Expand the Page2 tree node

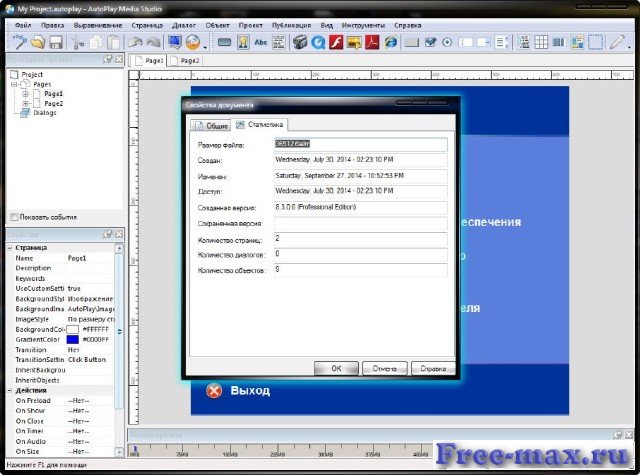click(x=25, y=104)
